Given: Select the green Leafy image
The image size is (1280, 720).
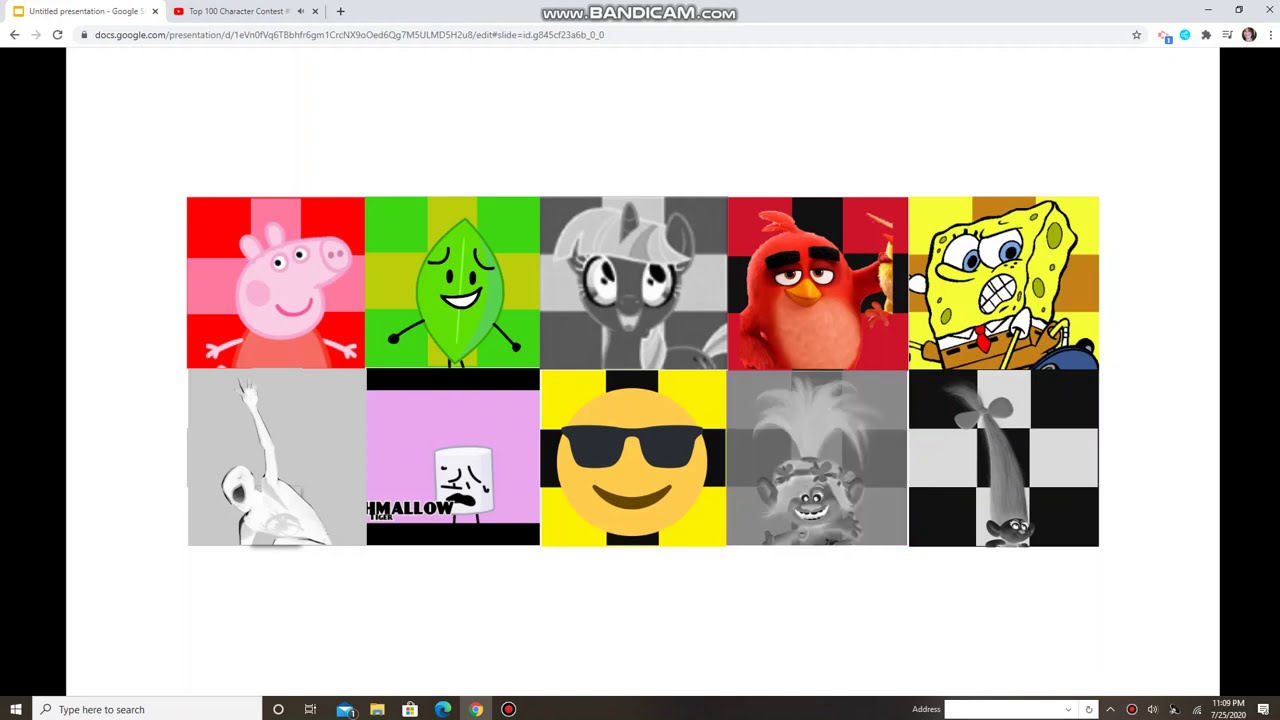Looking at the screenshot, I should (452, 283).
